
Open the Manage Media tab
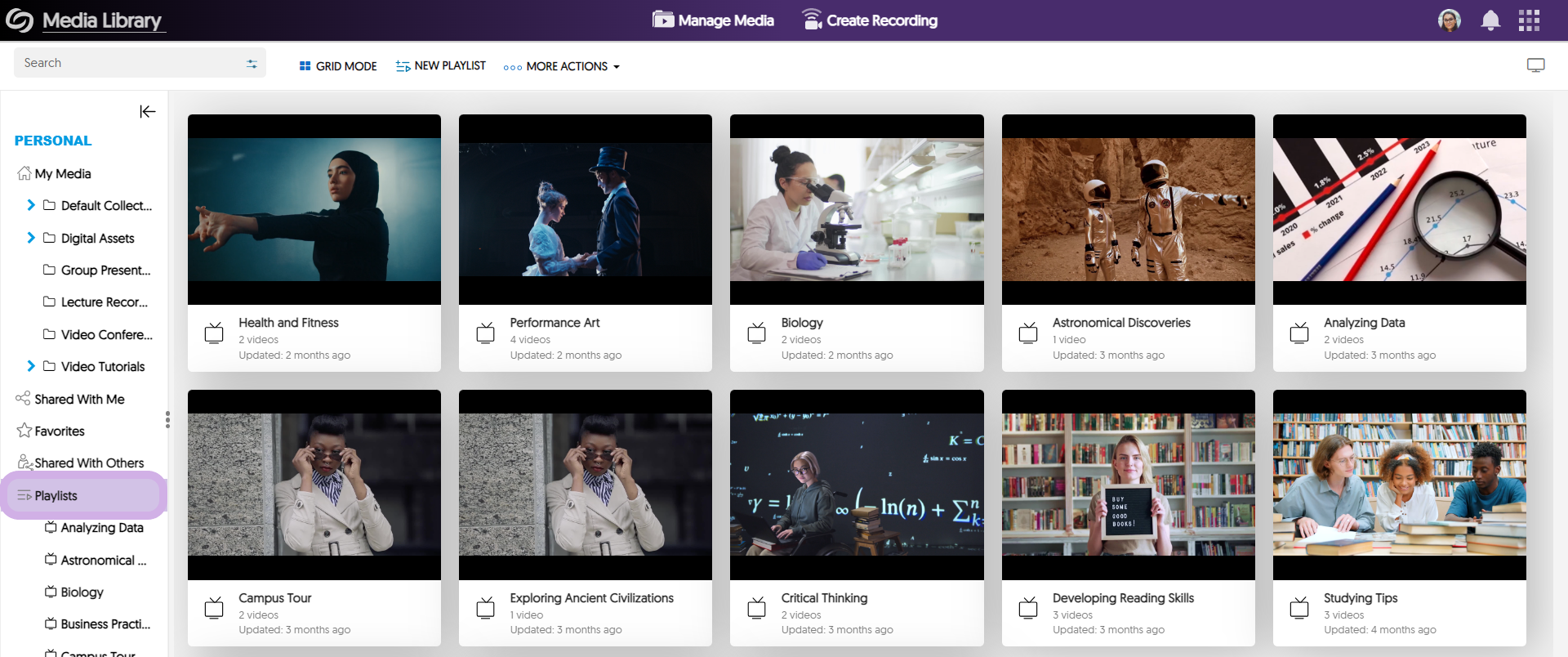[713, 20]
